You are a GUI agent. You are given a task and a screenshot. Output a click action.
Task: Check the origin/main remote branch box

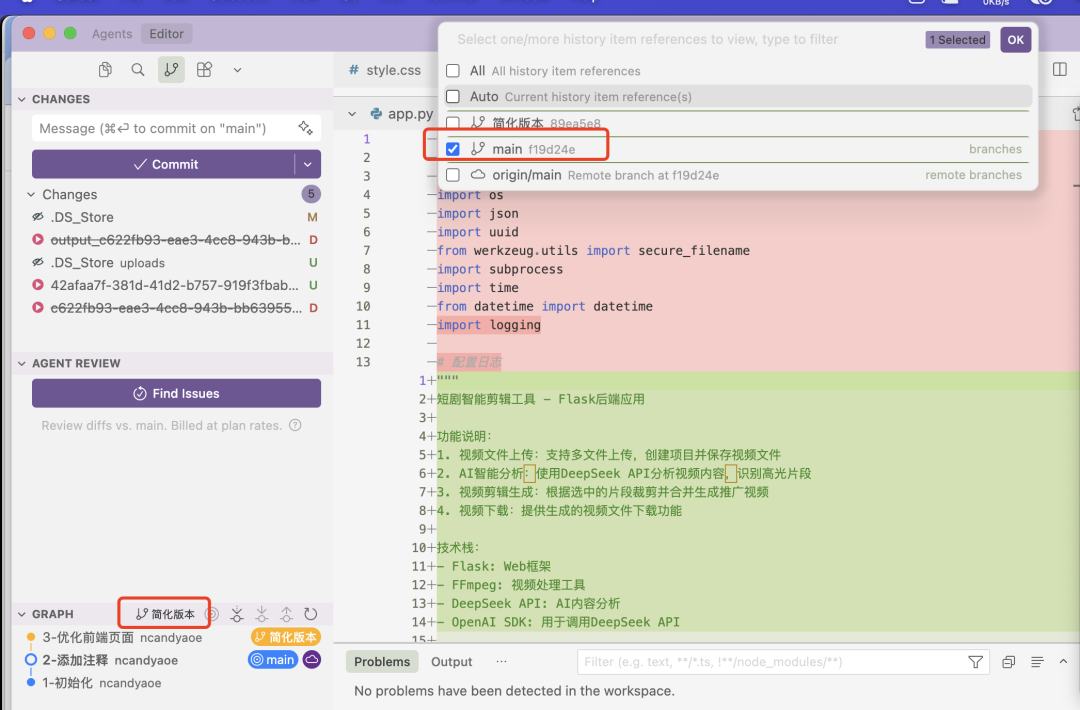pyautogui.click(x=453, y=175)
